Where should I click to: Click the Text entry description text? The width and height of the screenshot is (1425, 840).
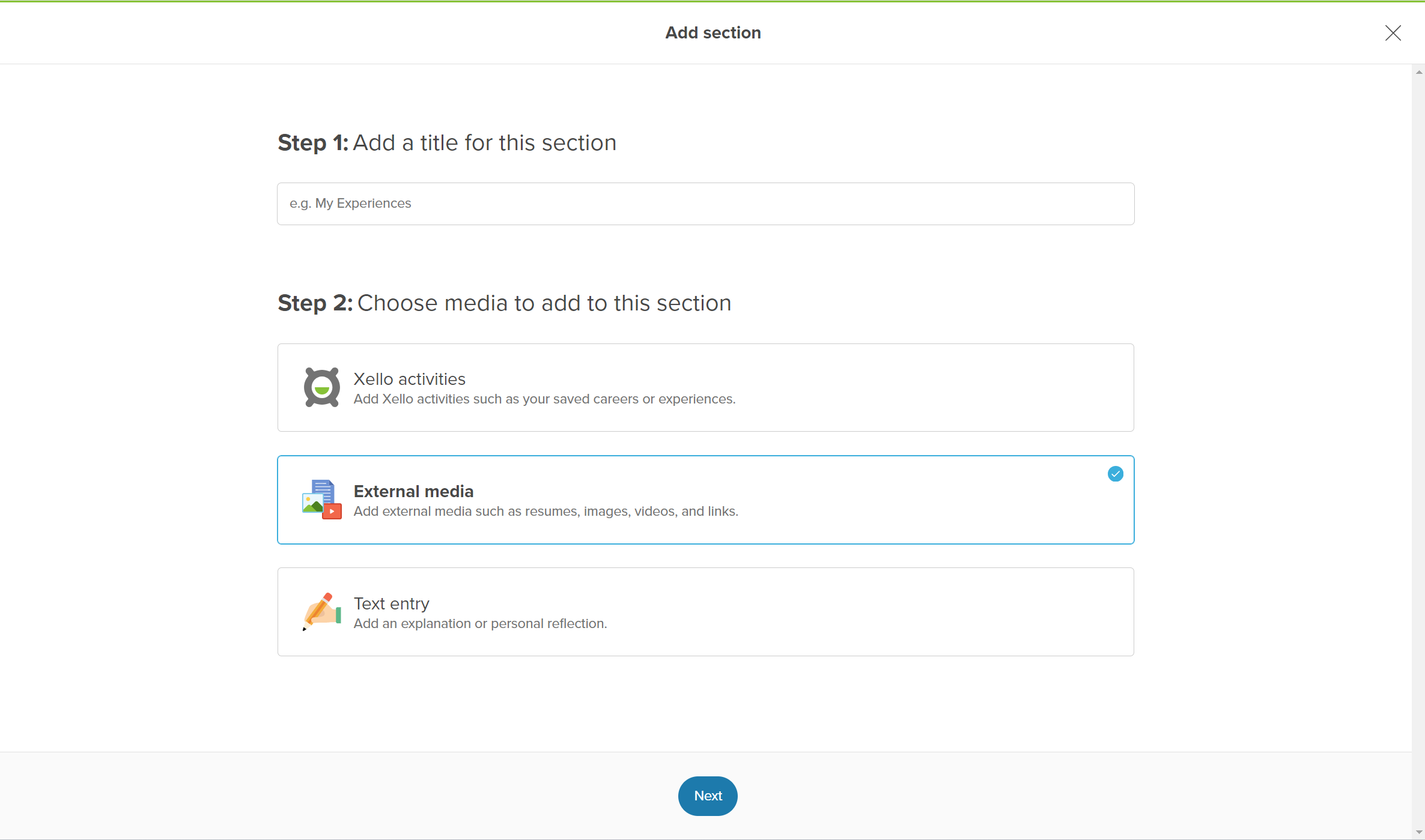[480, 624]
